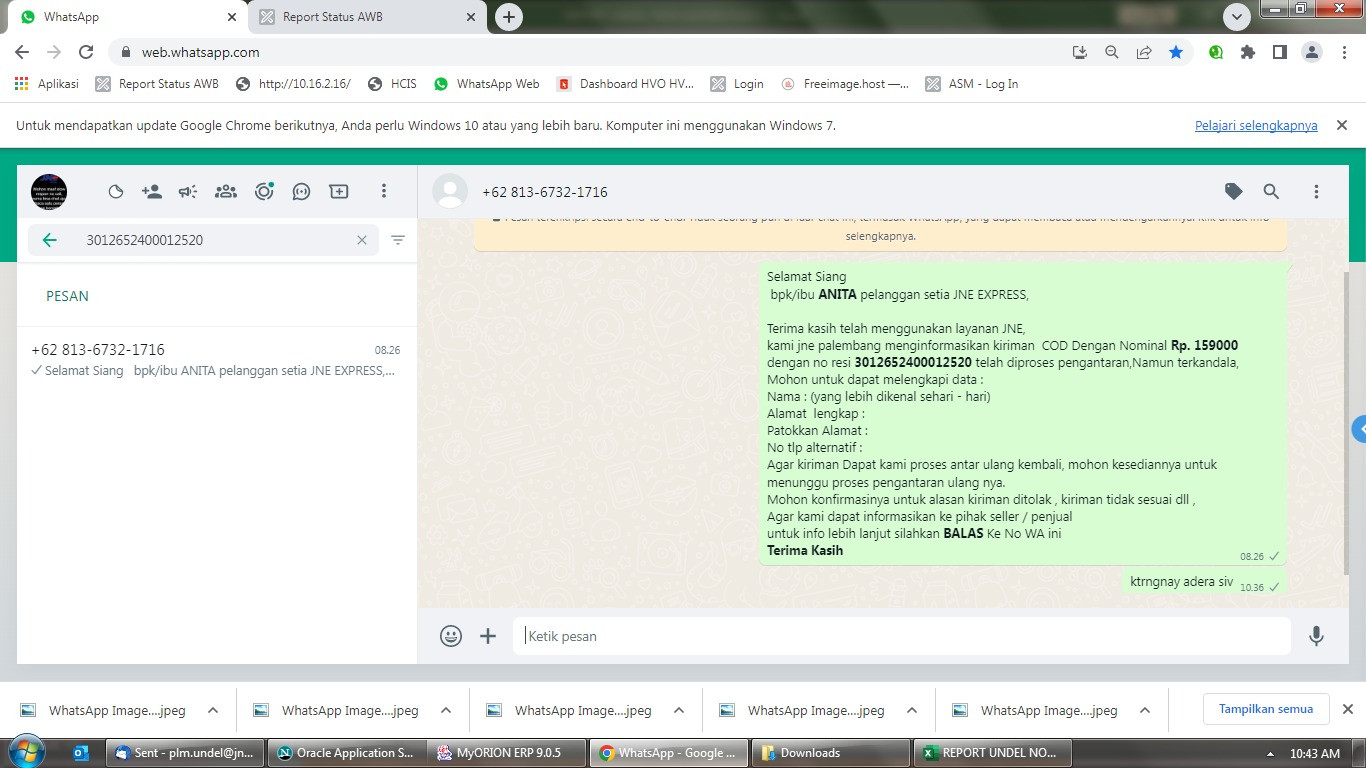This screenshot has height=768, width=1366.
Task: Reload the current page
Action: tap(86, 52)
